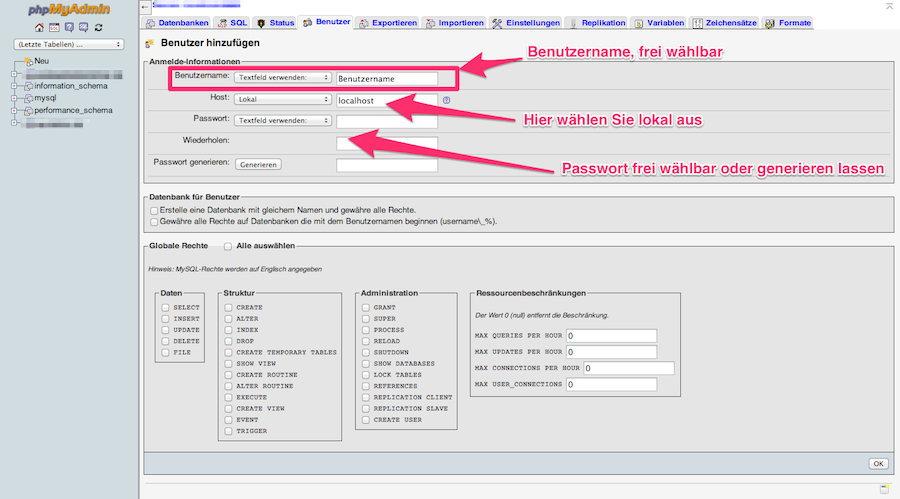The width and height of the screenshot is (900, 499).
Task: Click the Neu new database icon
Action: pyautogui.click(x=28, y=61)
